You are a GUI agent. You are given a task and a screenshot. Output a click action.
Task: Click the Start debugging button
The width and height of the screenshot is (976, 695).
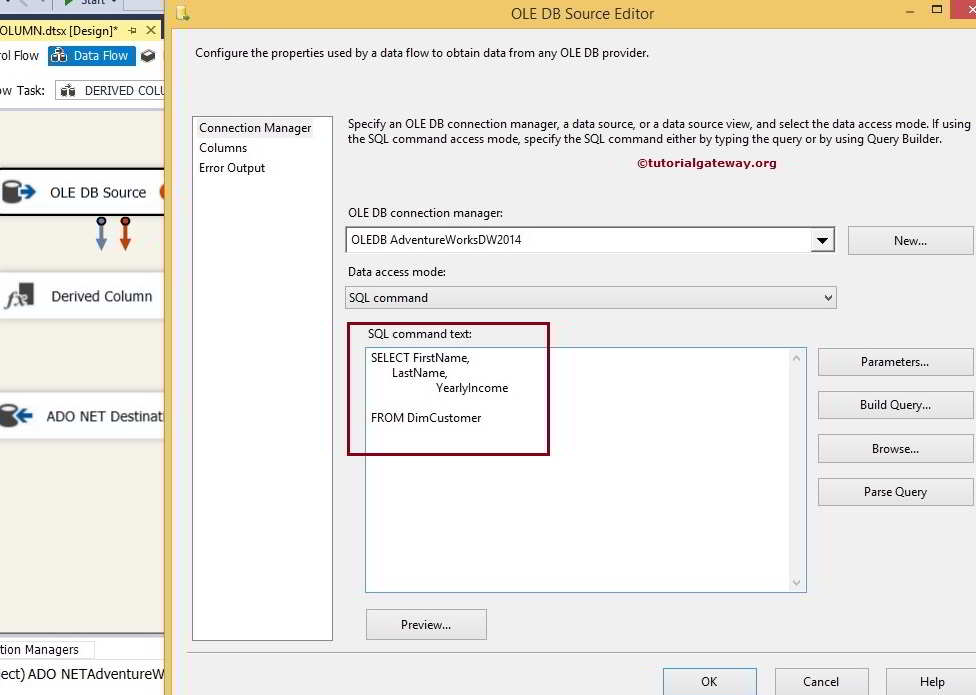point(70,3)
